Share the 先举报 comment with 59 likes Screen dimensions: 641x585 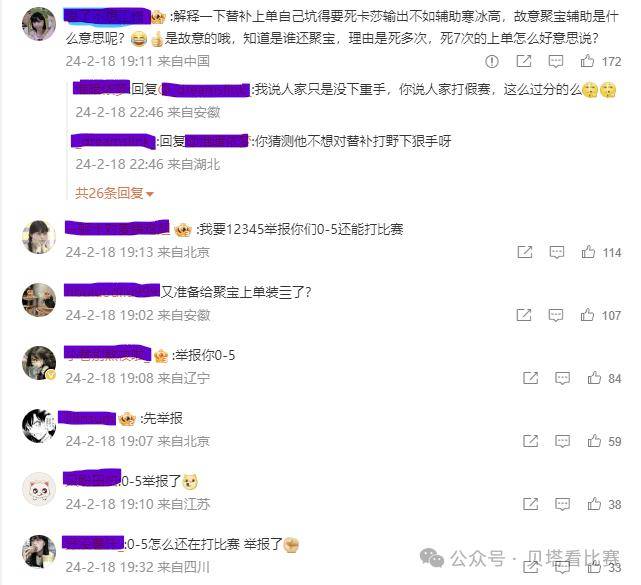click(530, 441)
